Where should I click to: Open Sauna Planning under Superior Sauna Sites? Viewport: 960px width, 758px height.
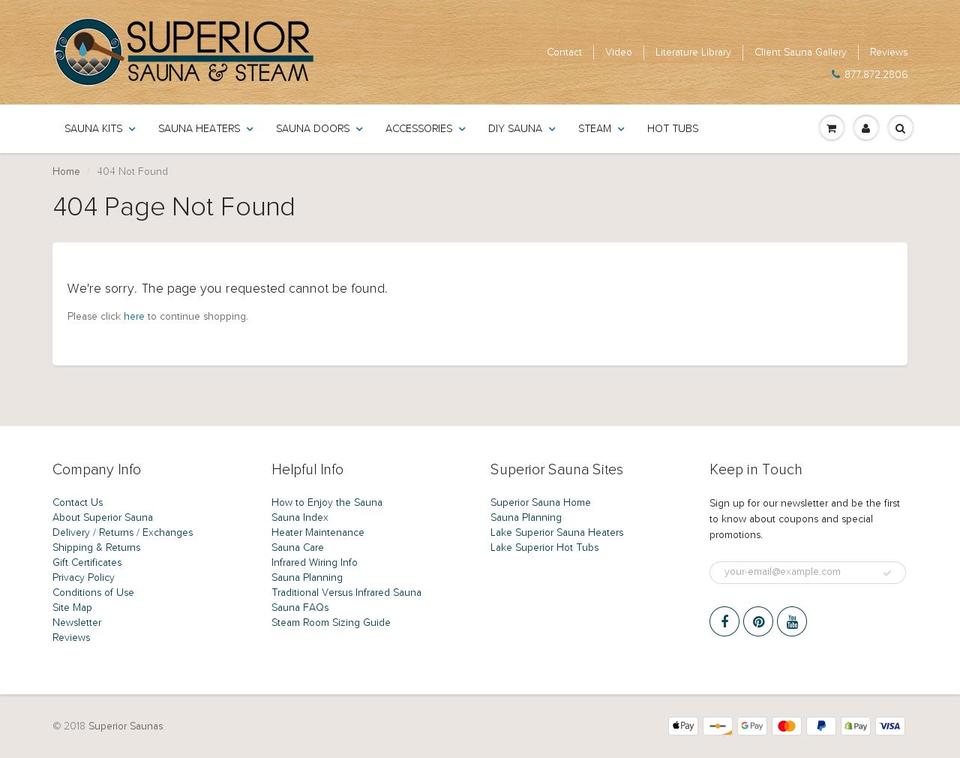[x=525, y=517]
